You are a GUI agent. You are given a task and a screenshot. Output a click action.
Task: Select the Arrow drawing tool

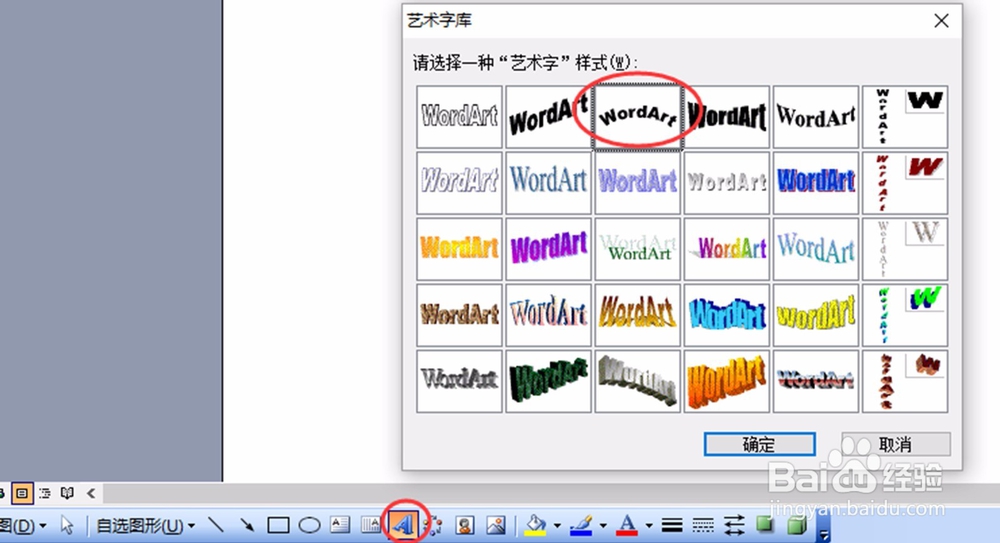point(247,525)
